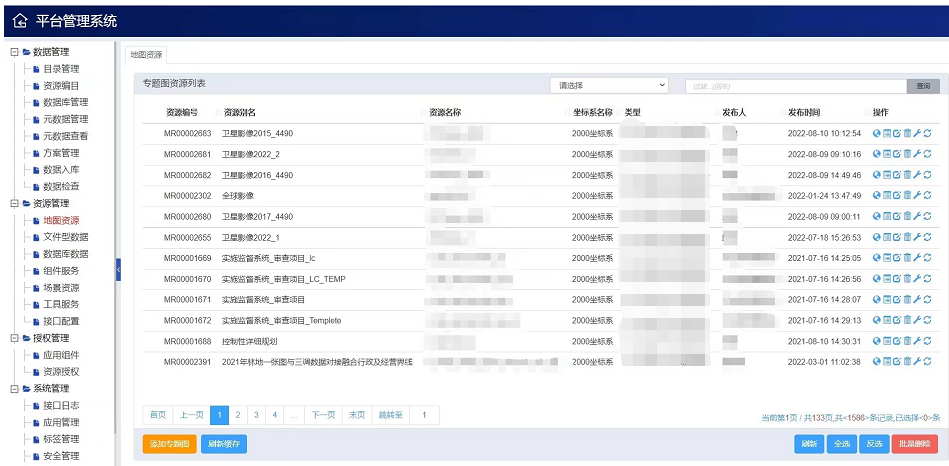Click the filter text input field
This screenshot has height=466, width=949.
[x=796, y=86]
